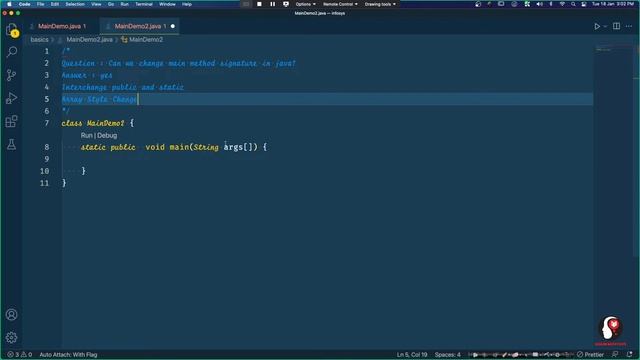Open the Remote Control dropdown
640x360 pixels.
coord(340,4)
